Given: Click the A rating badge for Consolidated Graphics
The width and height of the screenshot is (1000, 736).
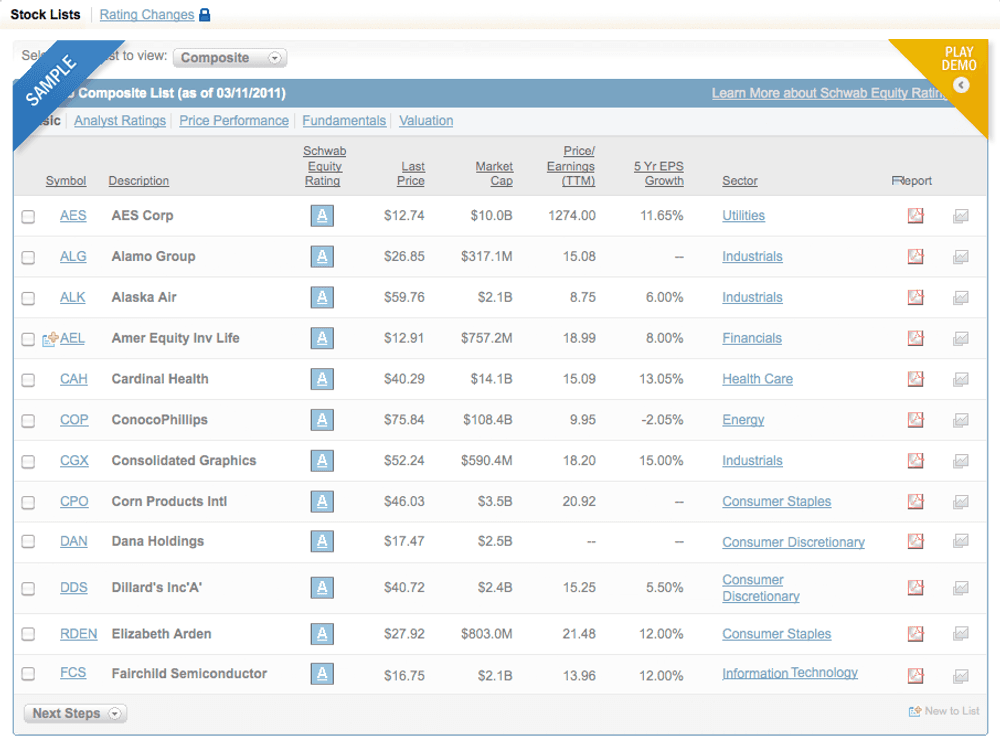Looking at the screenshot, I should pos(322,460).
